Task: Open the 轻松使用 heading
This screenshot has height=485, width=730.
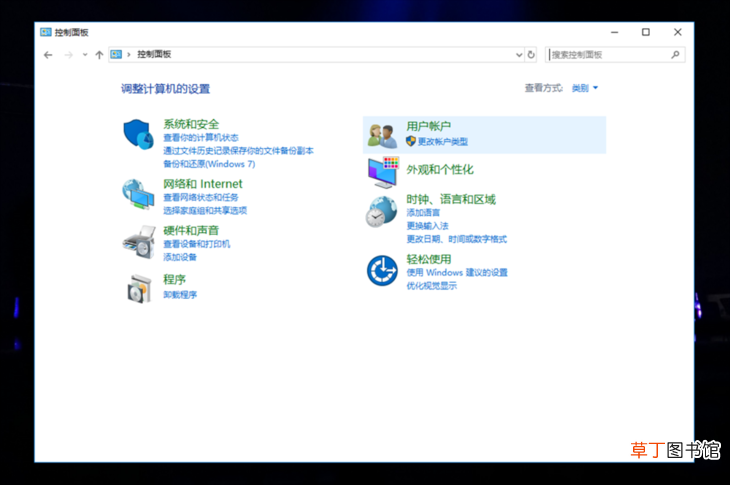Action: [x=428, y=259]
